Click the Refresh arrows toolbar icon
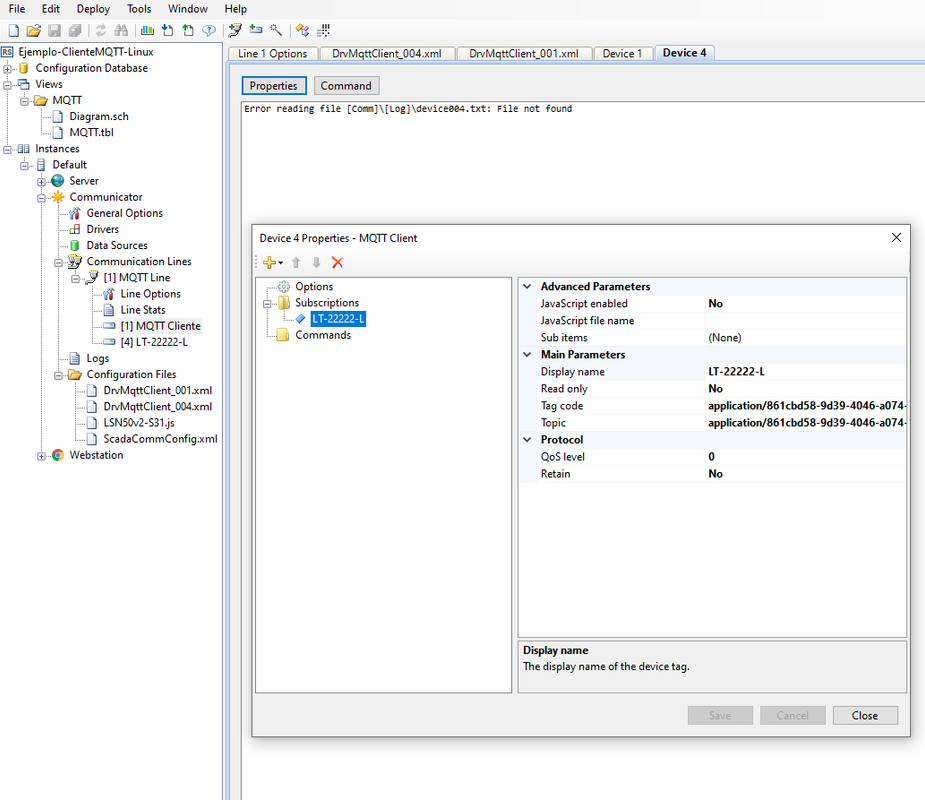This screenshot has width=925, height=800. pos(101,30)
